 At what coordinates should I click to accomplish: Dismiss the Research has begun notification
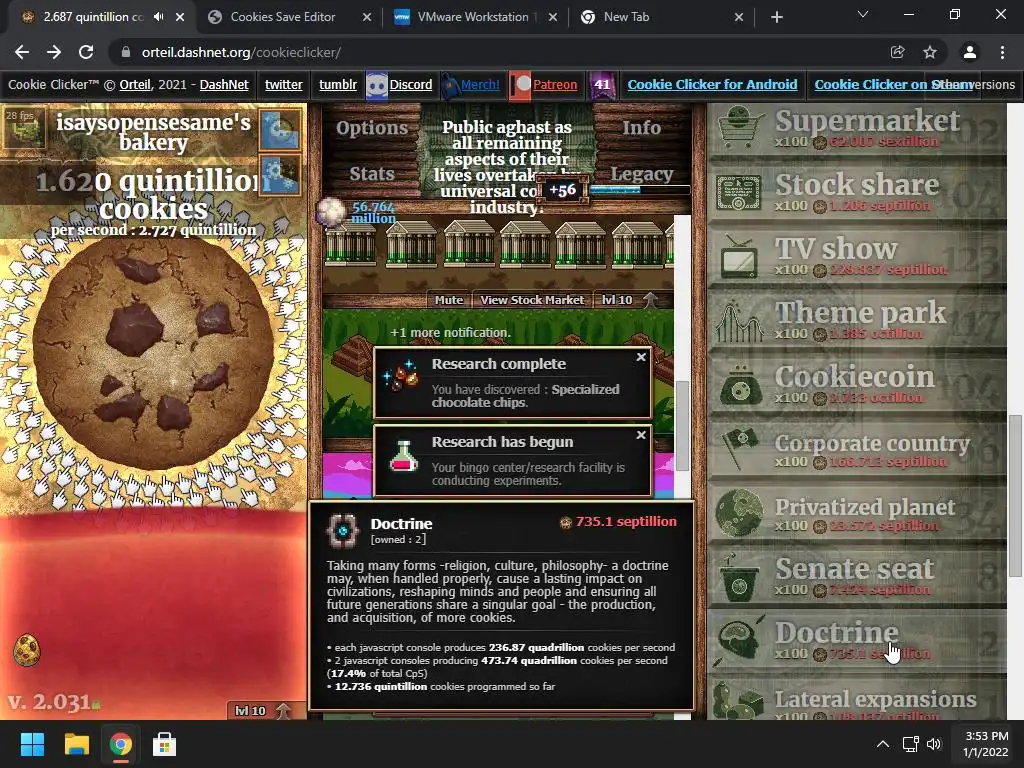(641, 435)
